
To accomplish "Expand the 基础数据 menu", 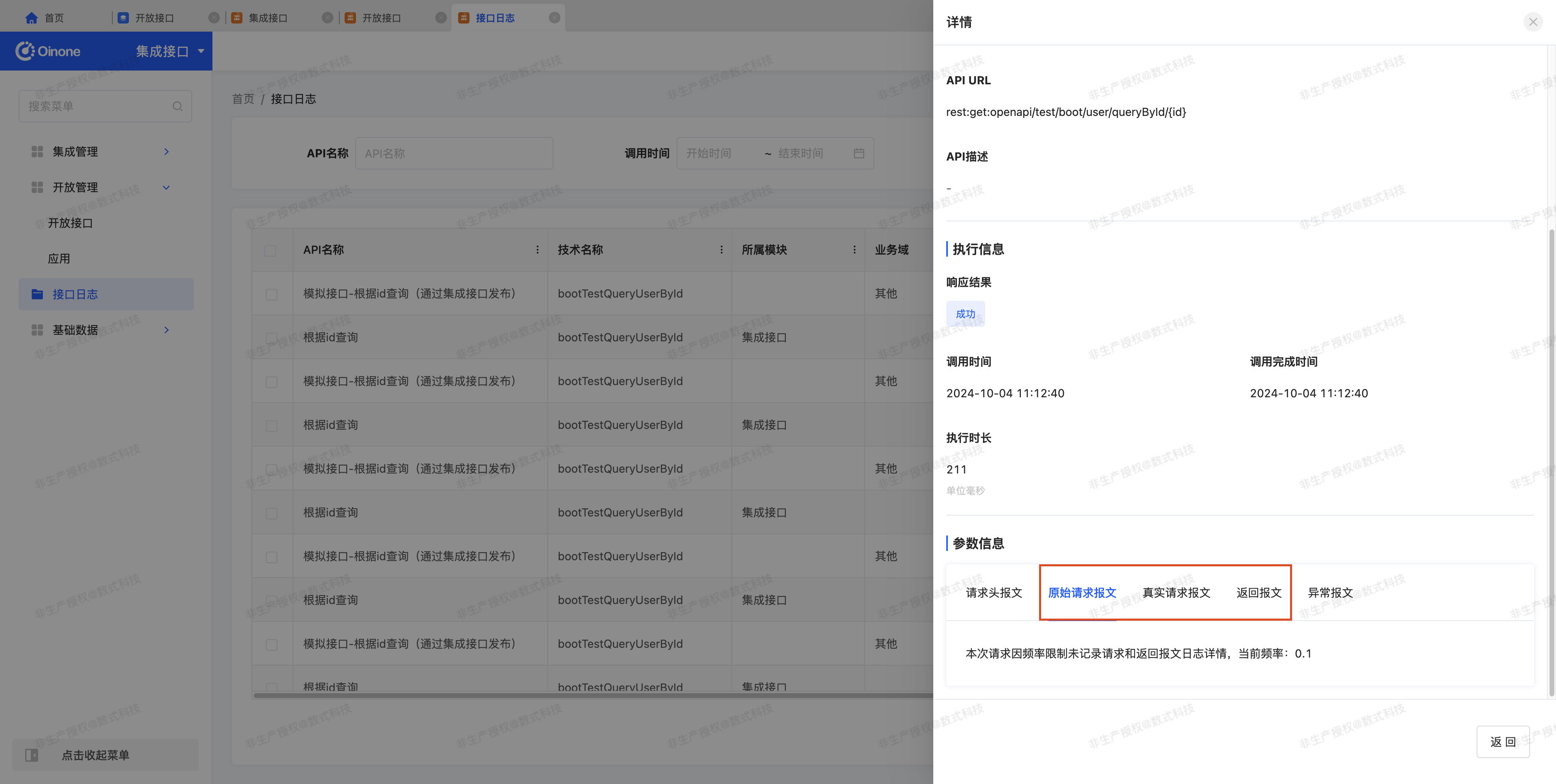I will point(166,330).
